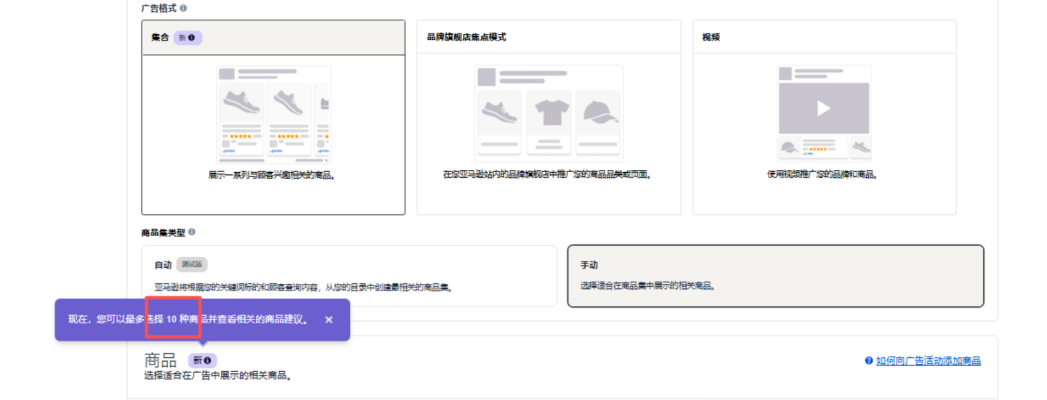Click the text 选择适合在广告中展示的相关商品。
1047x400 pixels.
(x=218, y=375)
